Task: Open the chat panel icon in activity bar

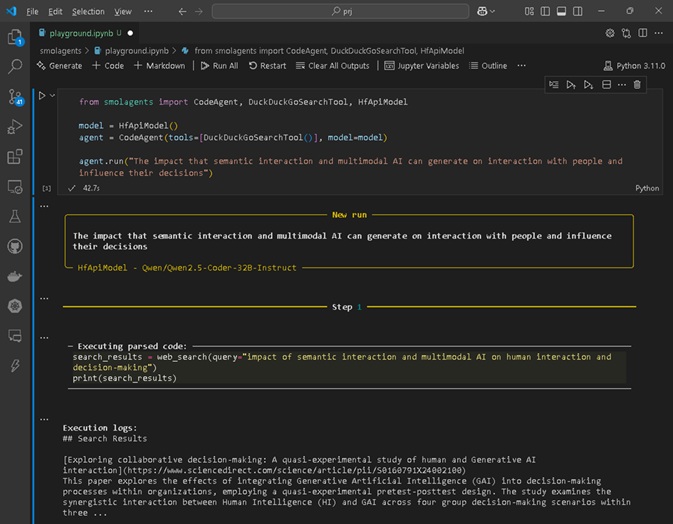Action: [15, 336]
